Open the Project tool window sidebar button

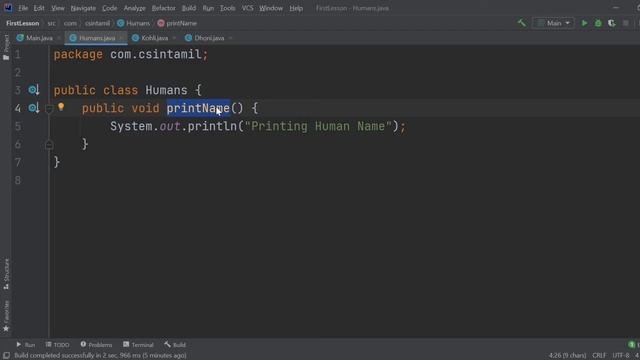[x=6, y=47]
